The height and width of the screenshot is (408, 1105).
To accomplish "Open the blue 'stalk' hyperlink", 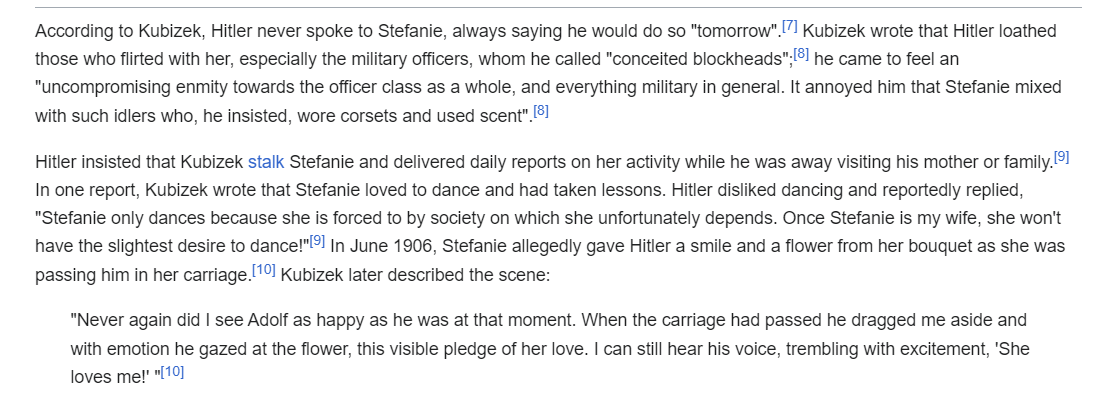I will (x=266, y=162).
